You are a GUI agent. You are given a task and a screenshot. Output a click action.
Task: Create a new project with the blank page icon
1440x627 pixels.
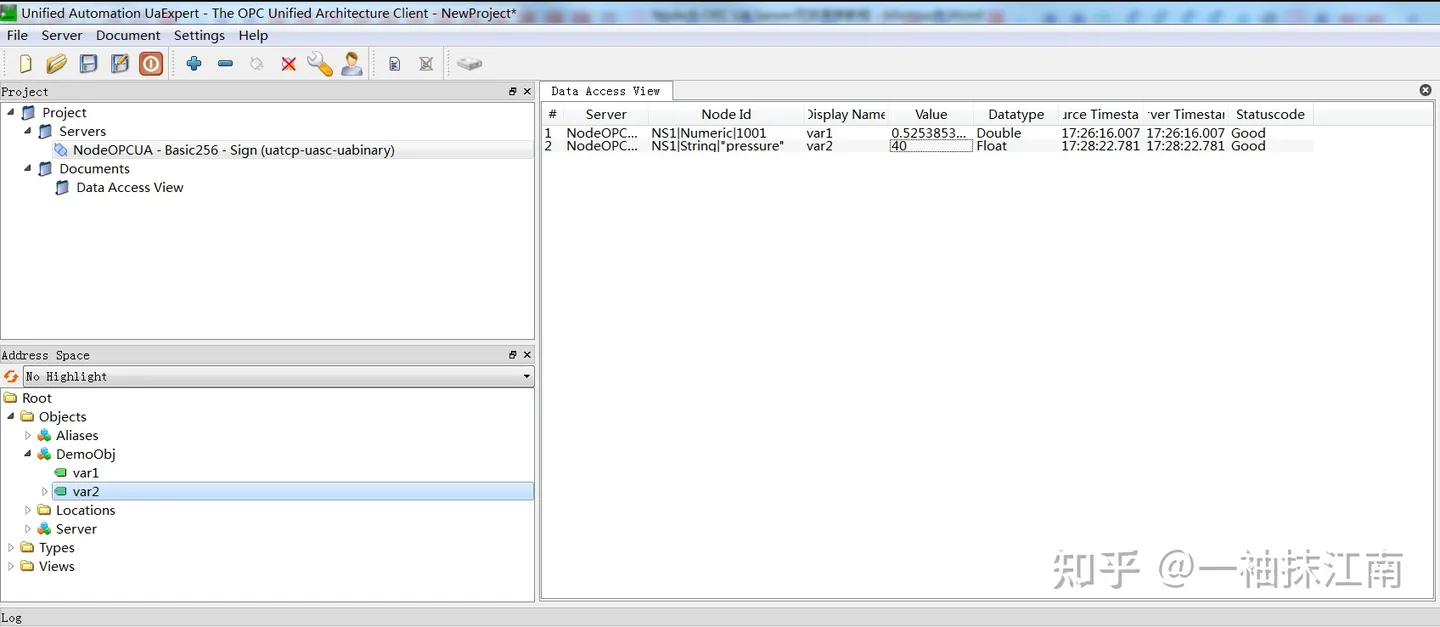coord(26,64)
